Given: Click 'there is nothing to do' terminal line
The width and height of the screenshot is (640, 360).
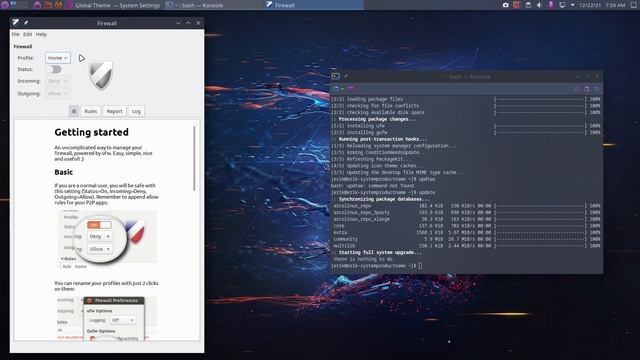Looking at the screenshot, I should (363, 259).
